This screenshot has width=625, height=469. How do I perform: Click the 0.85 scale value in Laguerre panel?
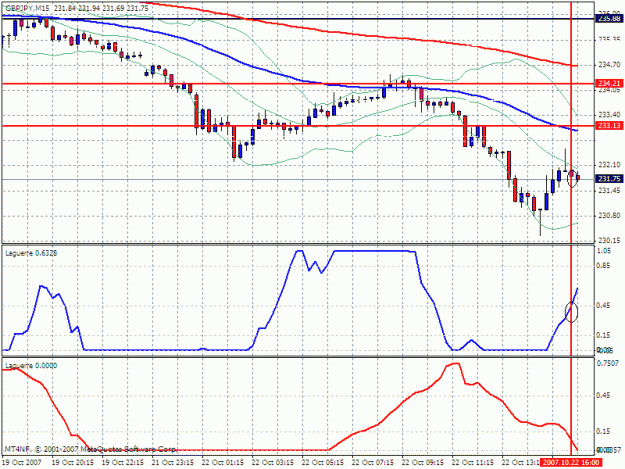click(603, 266)
